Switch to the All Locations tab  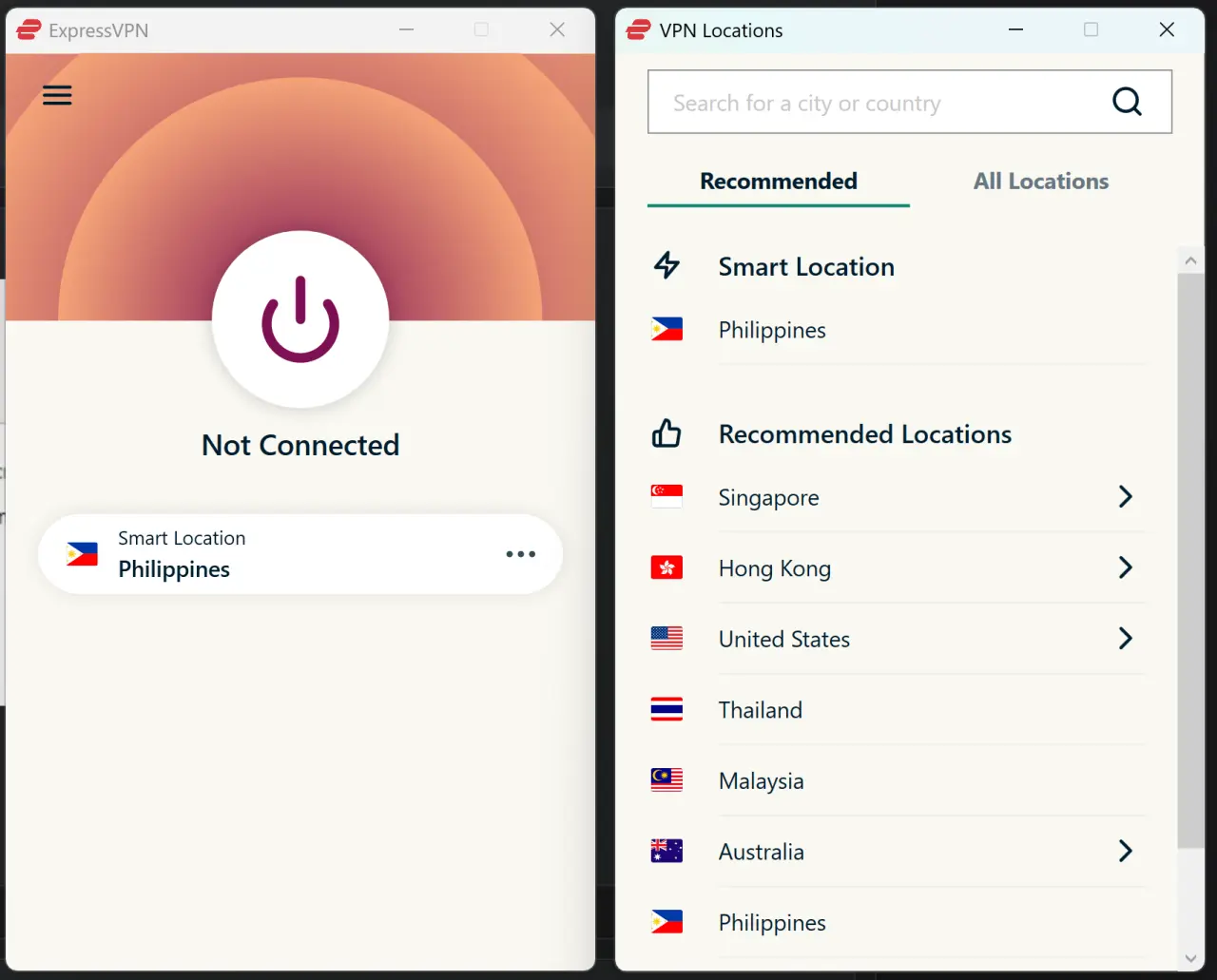(1041, 182)
